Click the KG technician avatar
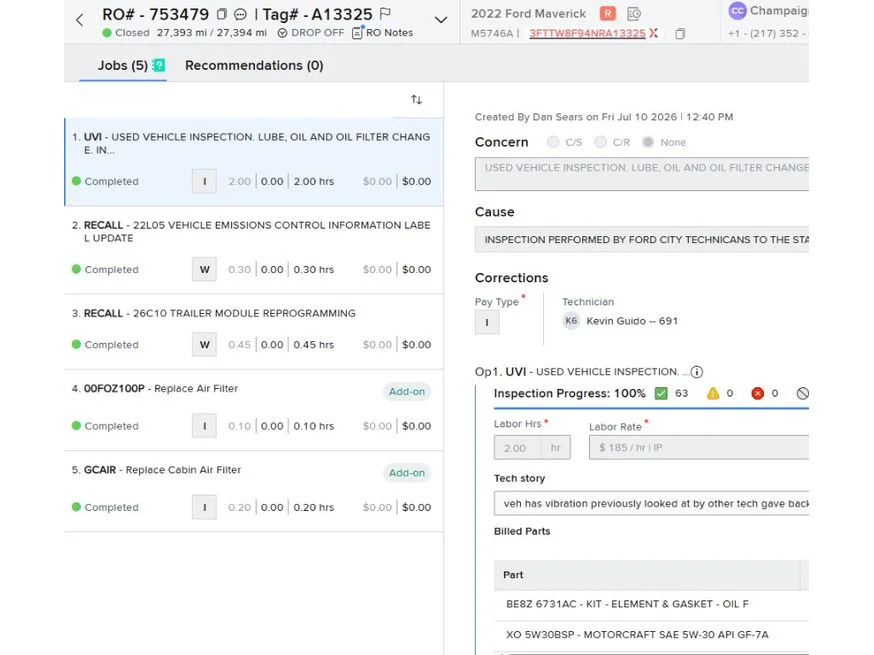 [x=571, y=321]
